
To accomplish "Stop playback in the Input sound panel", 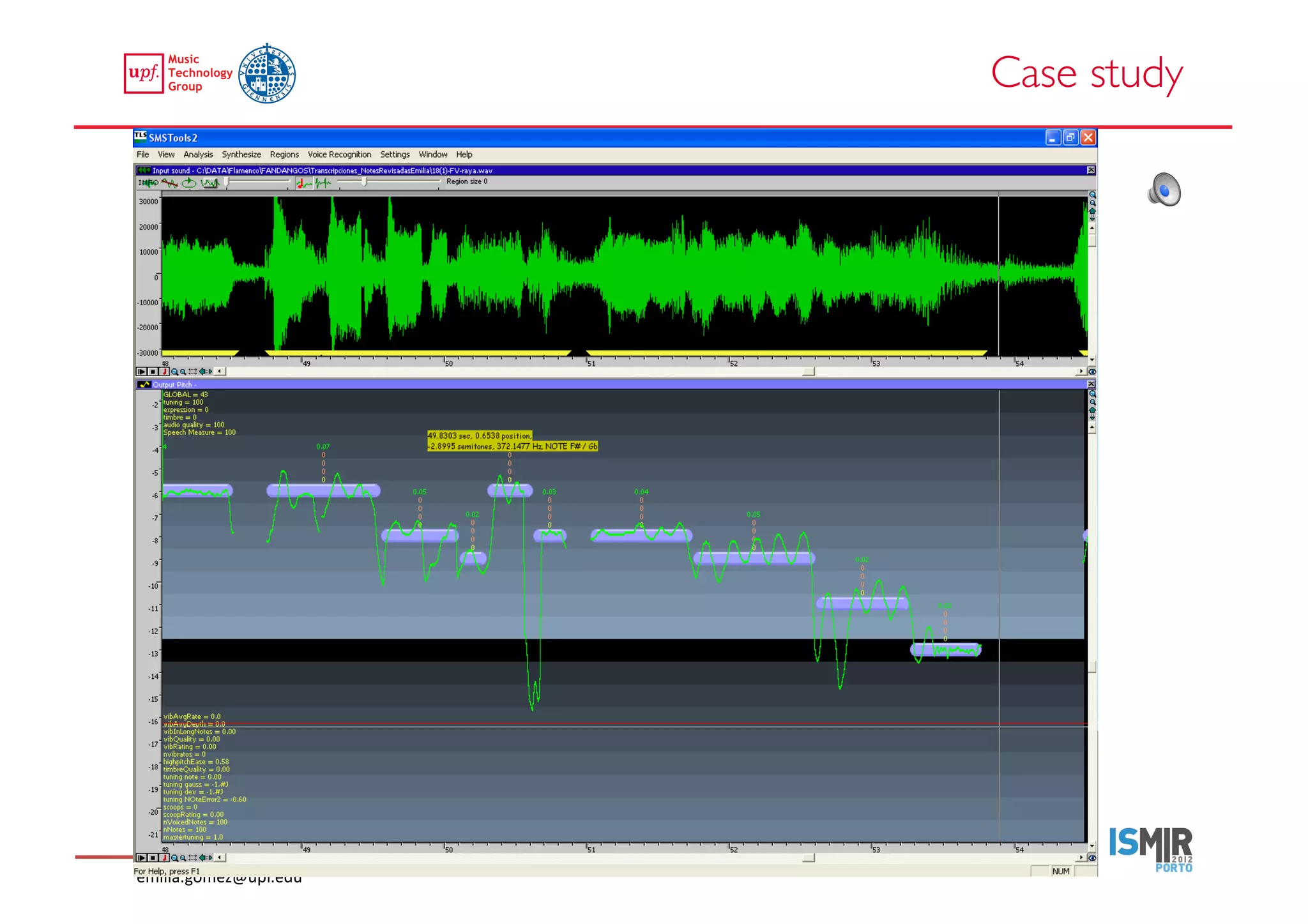I will (153, 372).
